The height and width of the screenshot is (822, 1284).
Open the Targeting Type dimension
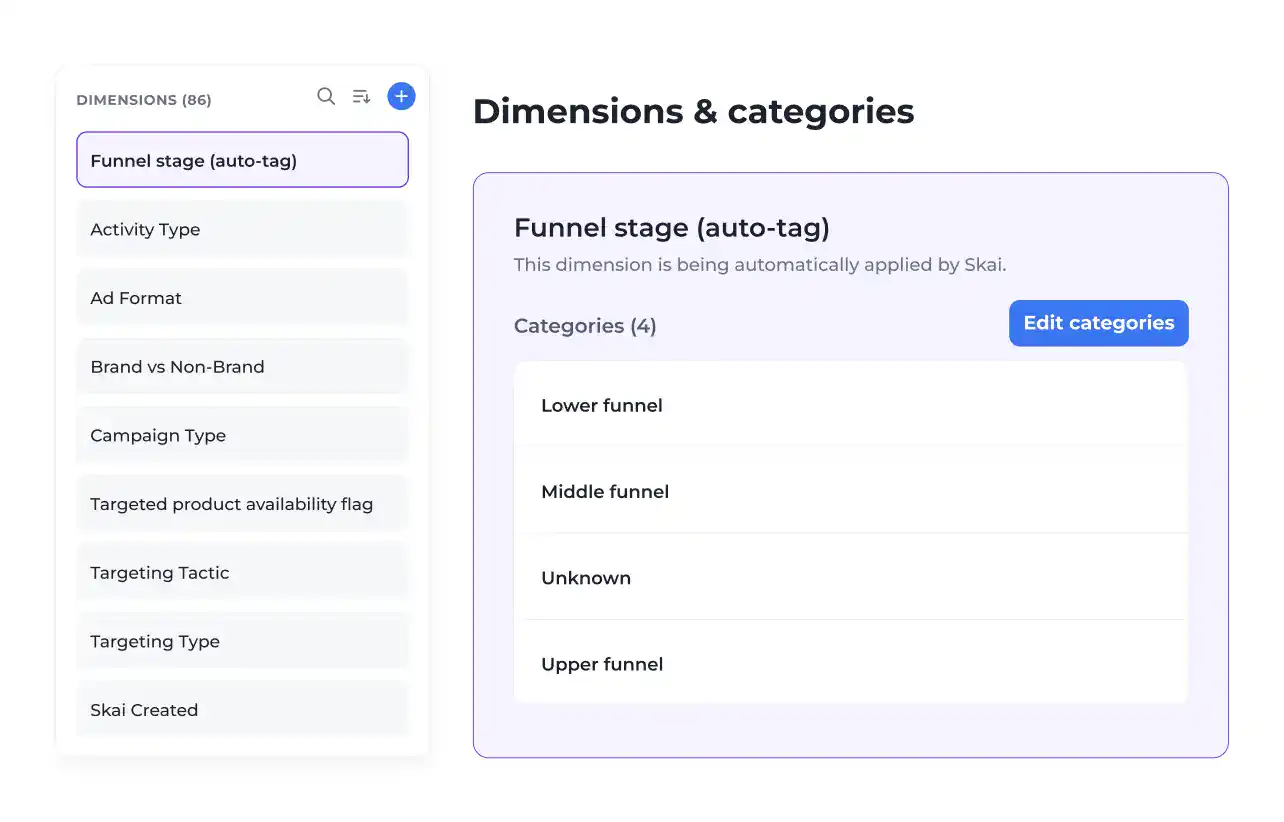(243, 641)
